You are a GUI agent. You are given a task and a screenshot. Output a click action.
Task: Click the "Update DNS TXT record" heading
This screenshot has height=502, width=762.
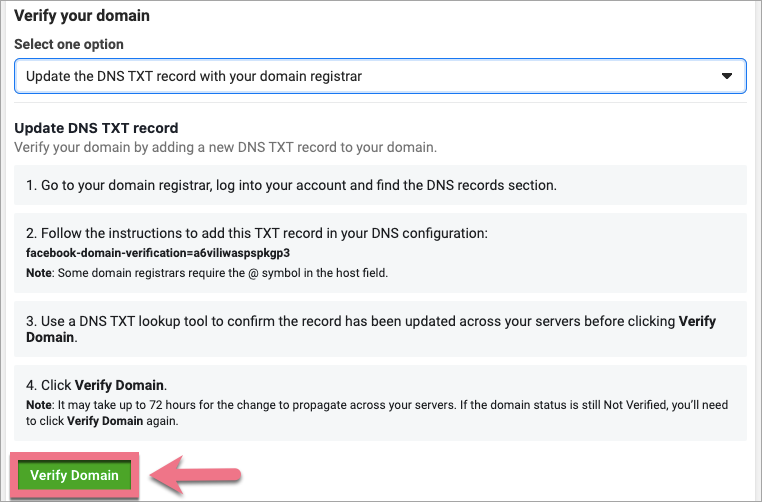coord(96,128)
